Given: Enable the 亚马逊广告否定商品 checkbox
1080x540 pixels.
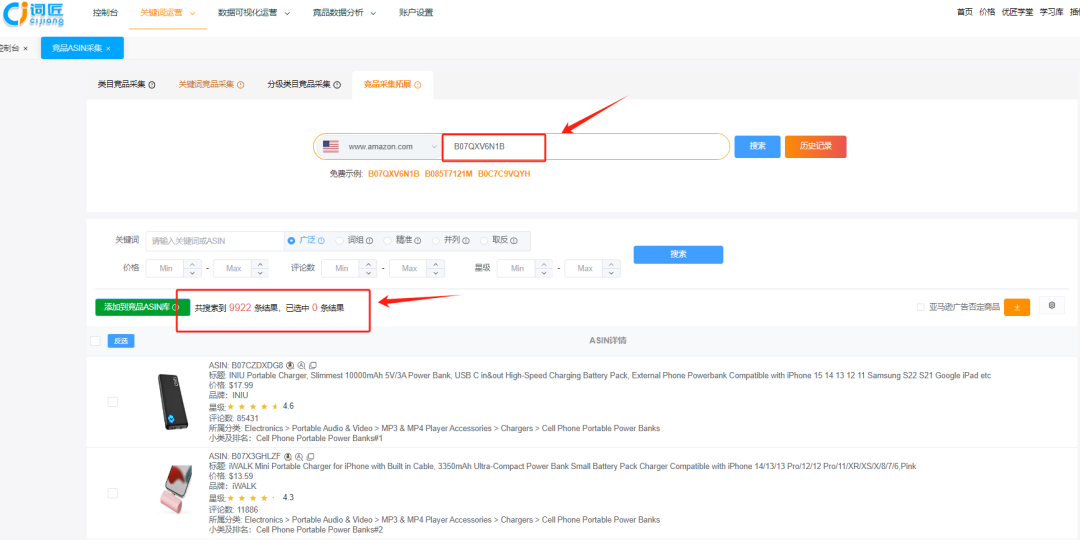Looking at the screenshot, I should point(920,307).
